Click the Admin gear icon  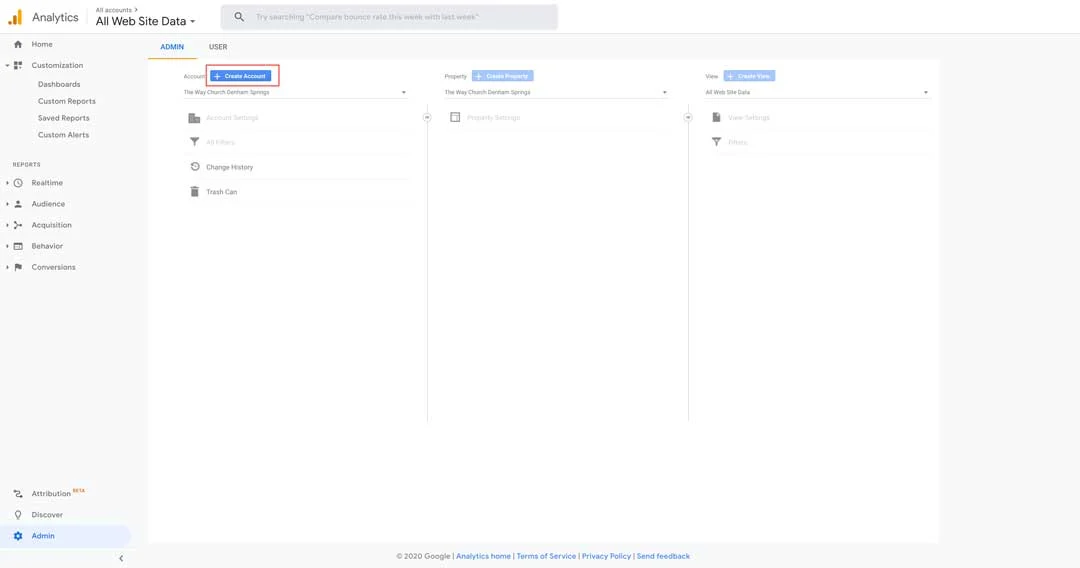click(x=18, y=536)
